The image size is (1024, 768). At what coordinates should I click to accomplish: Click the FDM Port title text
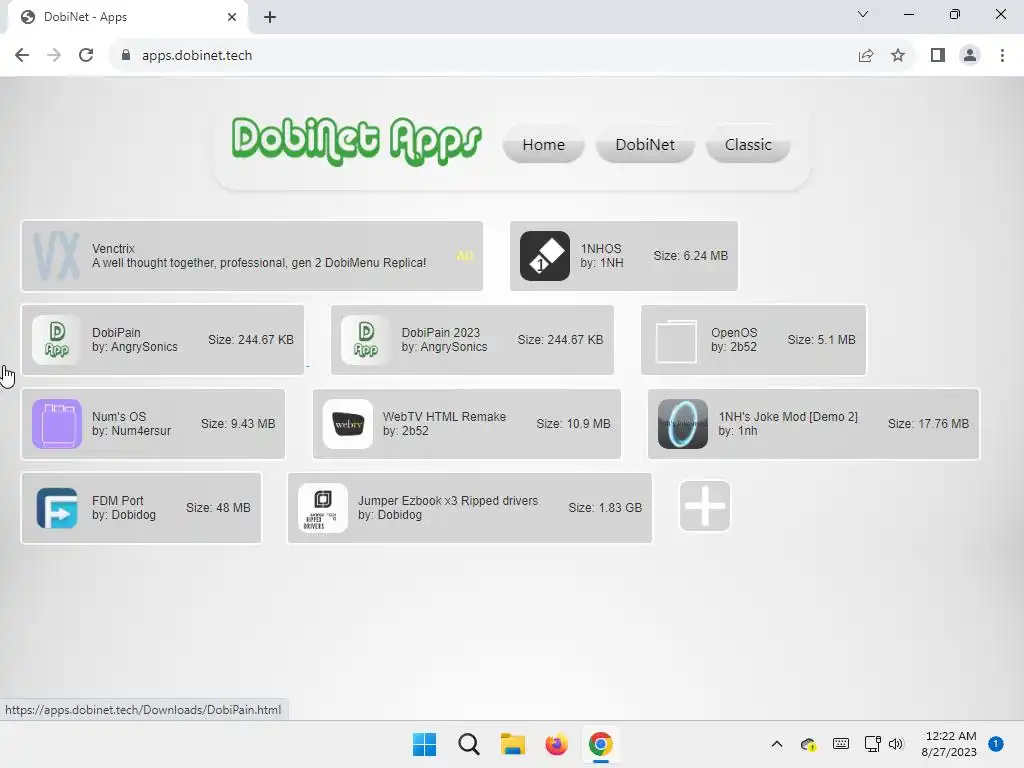118,500
